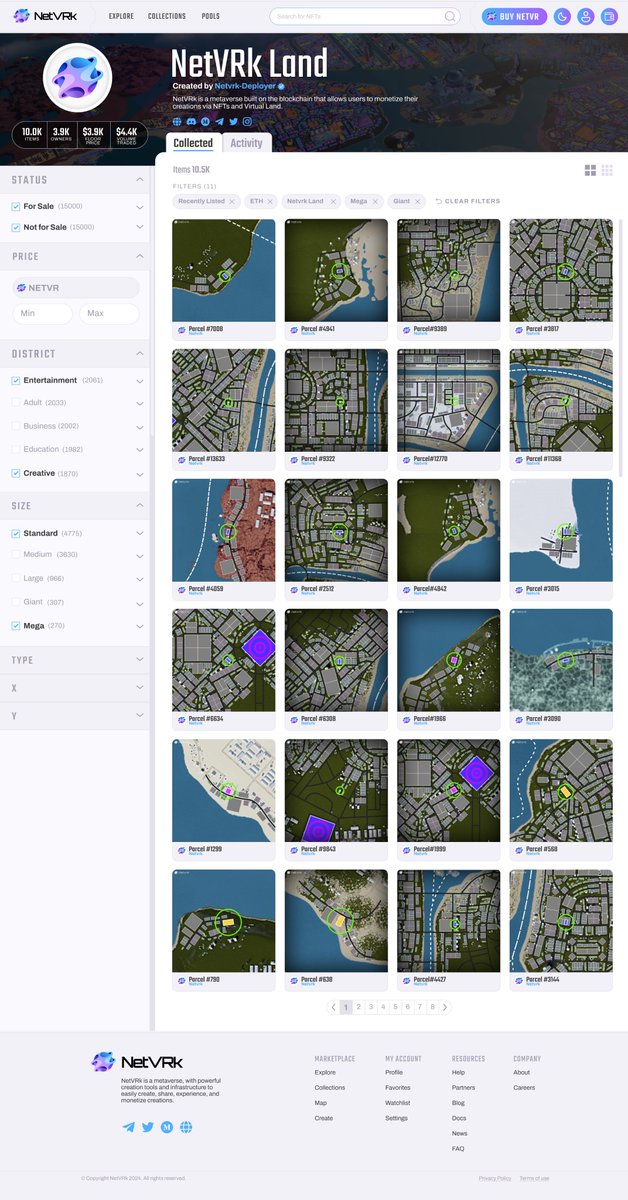Switch to small grid view icon
Image resolution: width=628 pixels, height=1200 pixels.
pyautogui.click(x=607, y=171)
